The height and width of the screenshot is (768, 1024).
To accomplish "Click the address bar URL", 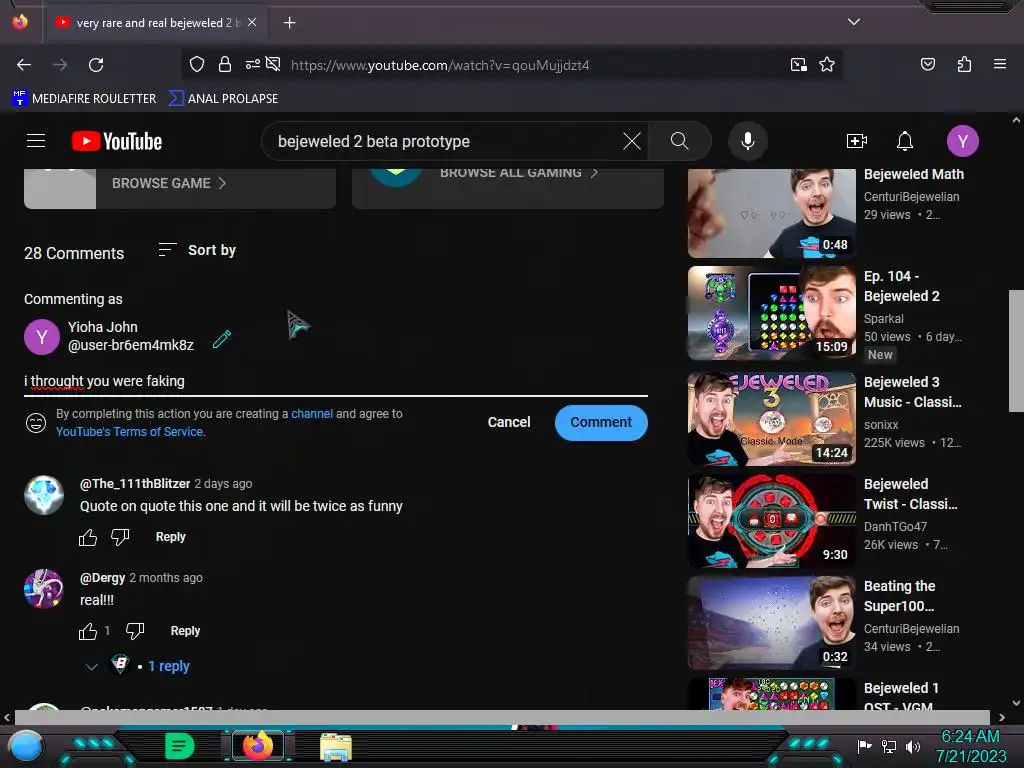I will tap(440, 65).
